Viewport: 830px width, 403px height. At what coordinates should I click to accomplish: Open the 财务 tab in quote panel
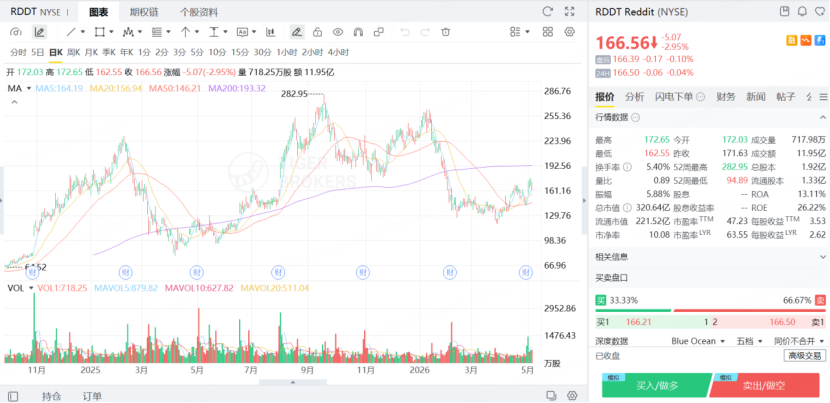point(726,96)
